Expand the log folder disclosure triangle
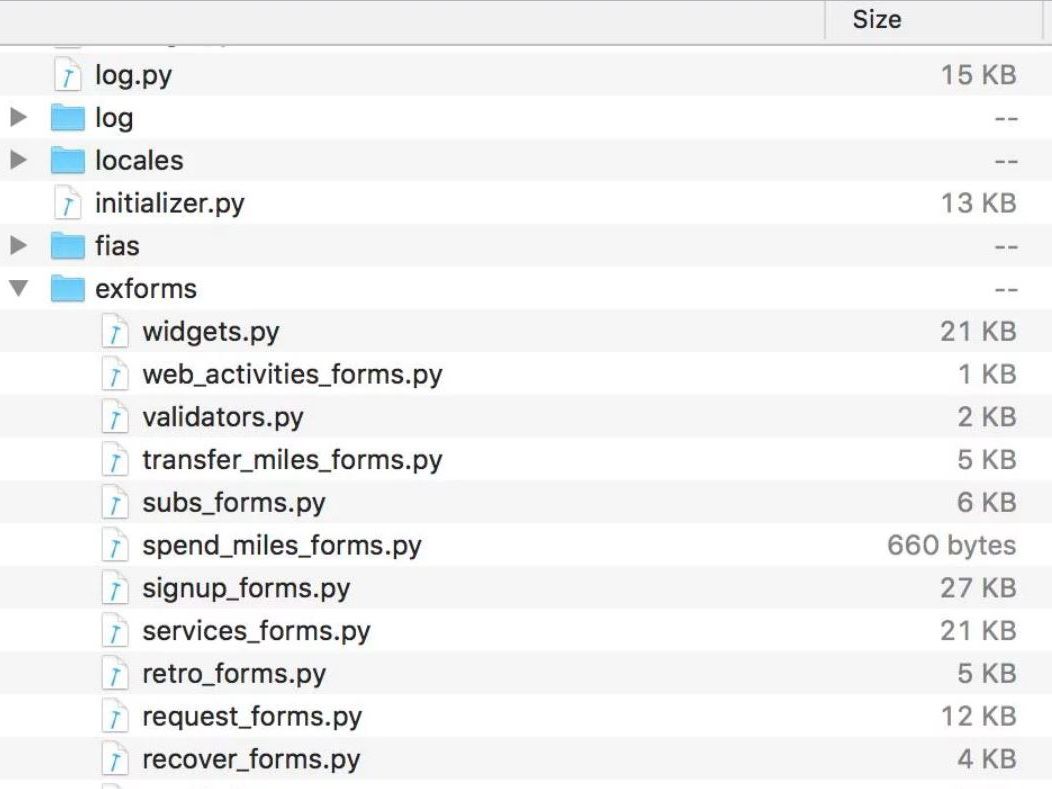Image resolution: width=1052 pixels, height=789 pixels. (17, 118)
